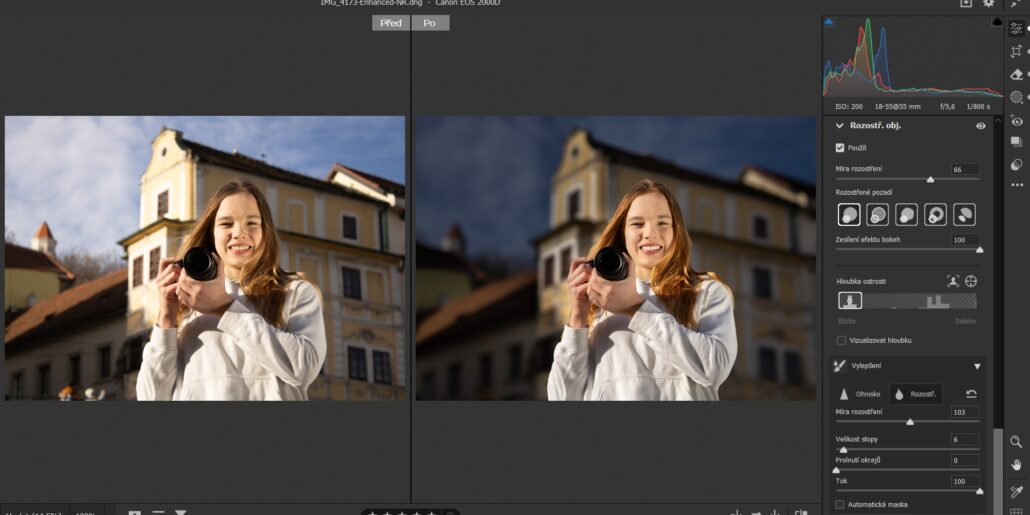Screen dimensions: 1030x515
Task: Click the export box-with-plus icon
Action: coord(966,3)
